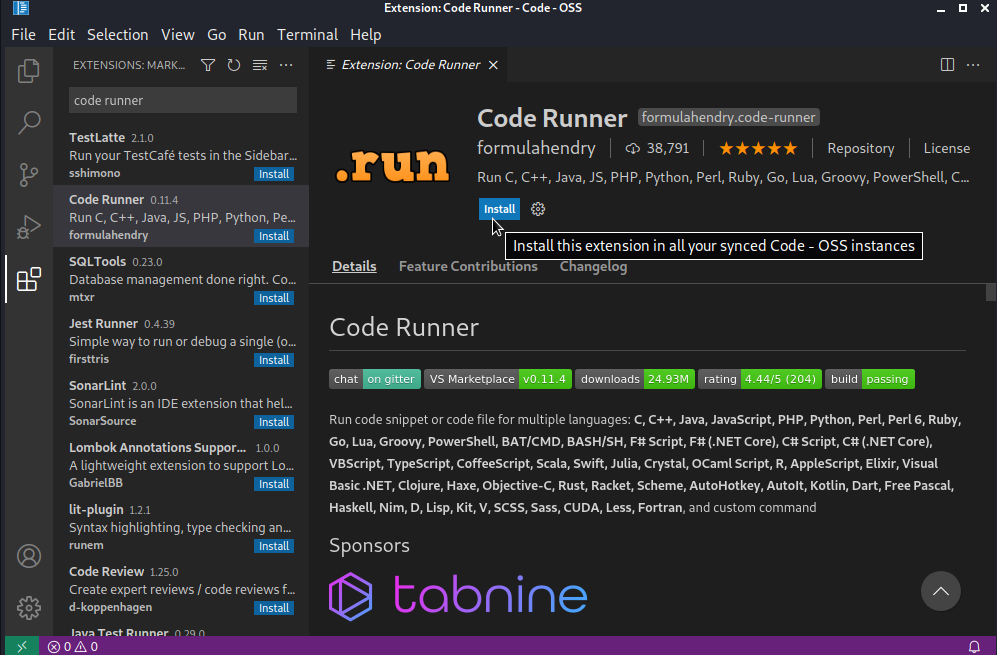Screen dimensions: 997x655
Task: Open notifications bell in status bar
Action: click(x=974, y=646)
